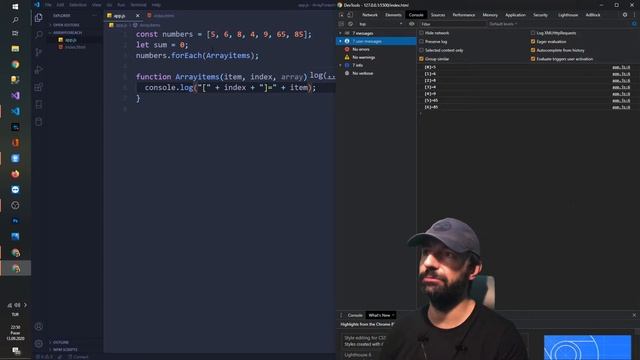Expand the Outline section in Explorer
Screen dimensions: 640x360
point(60,342)
